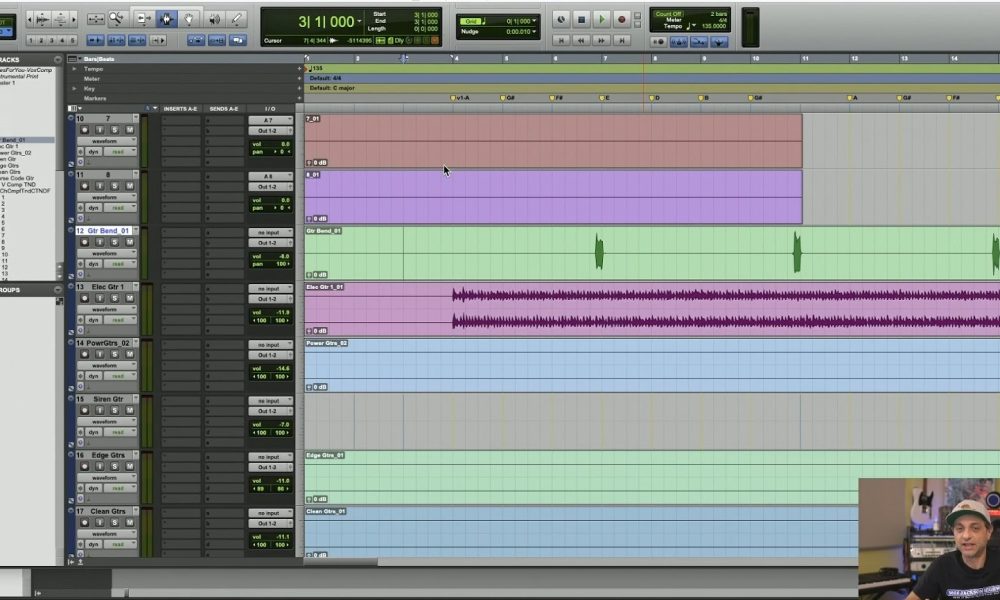Viewport: 1000px width, 600px height.
Task: Select zoom preset 3
Action: coord(51,40)
